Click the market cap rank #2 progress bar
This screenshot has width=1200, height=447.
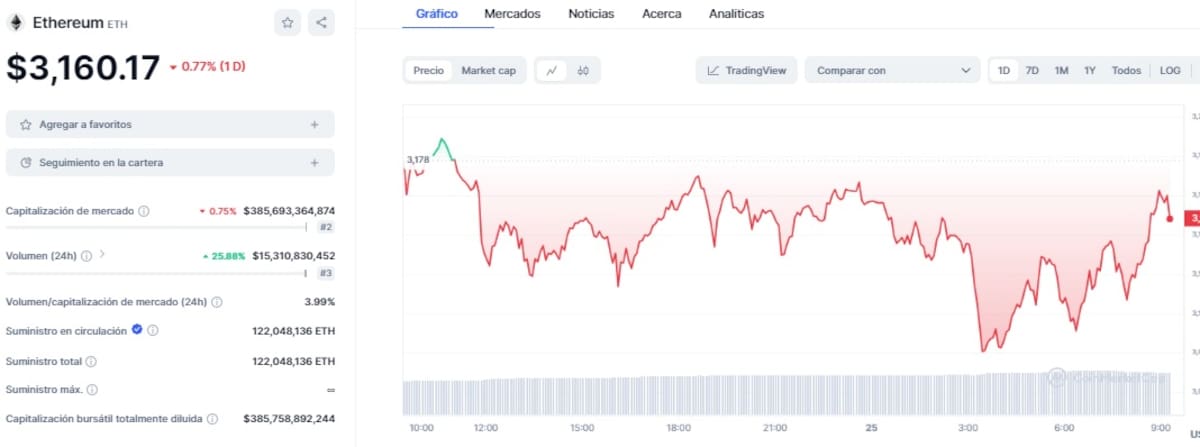pyautogui.click(x=160, y=228)
